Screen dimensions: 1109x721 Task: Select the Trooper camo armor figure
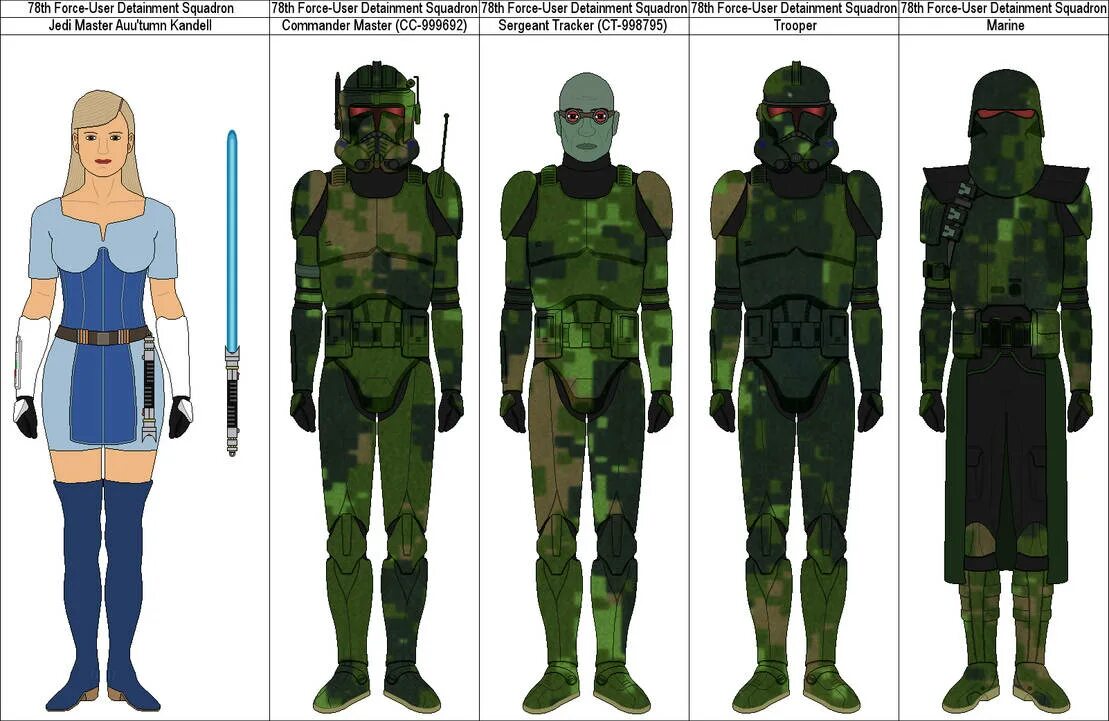point(796,388)
